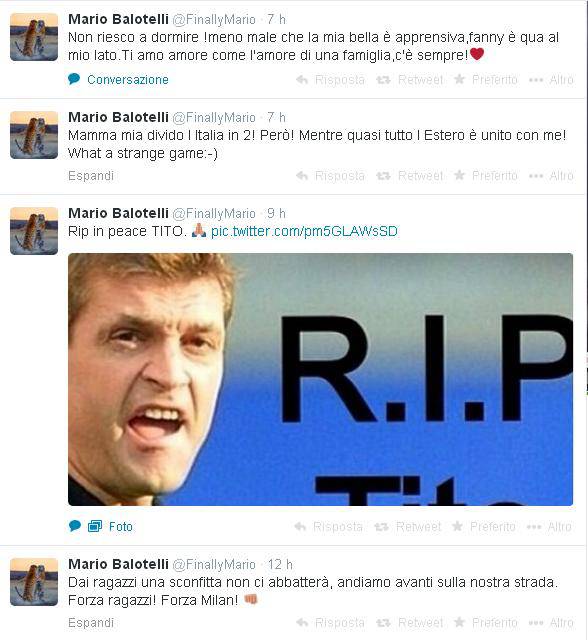Retweet the 'Rip in peace TITO' tweet
Screen dimensions: 588x640
(408, 527)
